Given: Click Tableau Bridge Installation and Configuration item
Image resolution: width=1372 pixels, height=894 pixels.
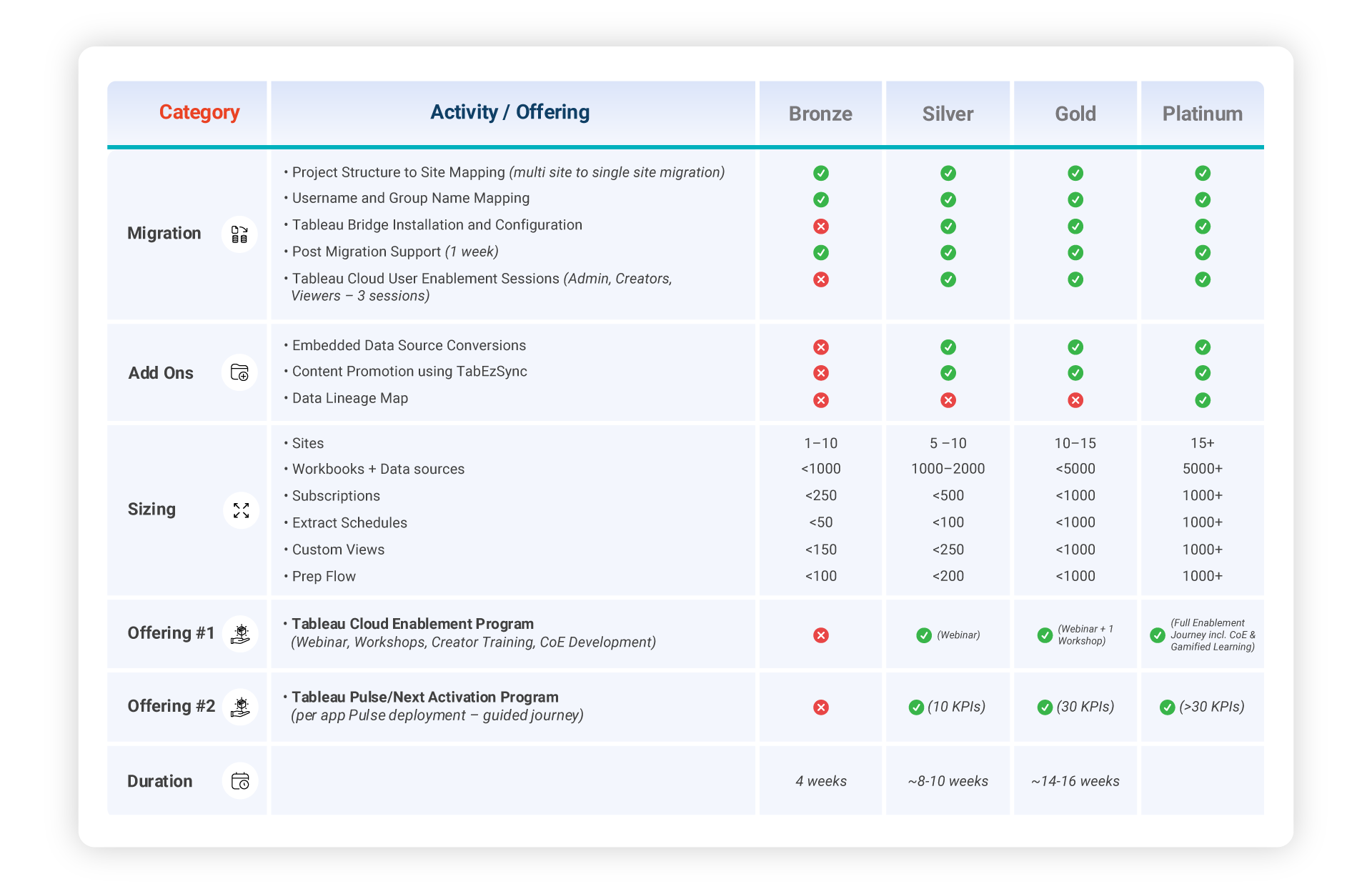Looking at the screenshot, I should click(x=434, y=225).
